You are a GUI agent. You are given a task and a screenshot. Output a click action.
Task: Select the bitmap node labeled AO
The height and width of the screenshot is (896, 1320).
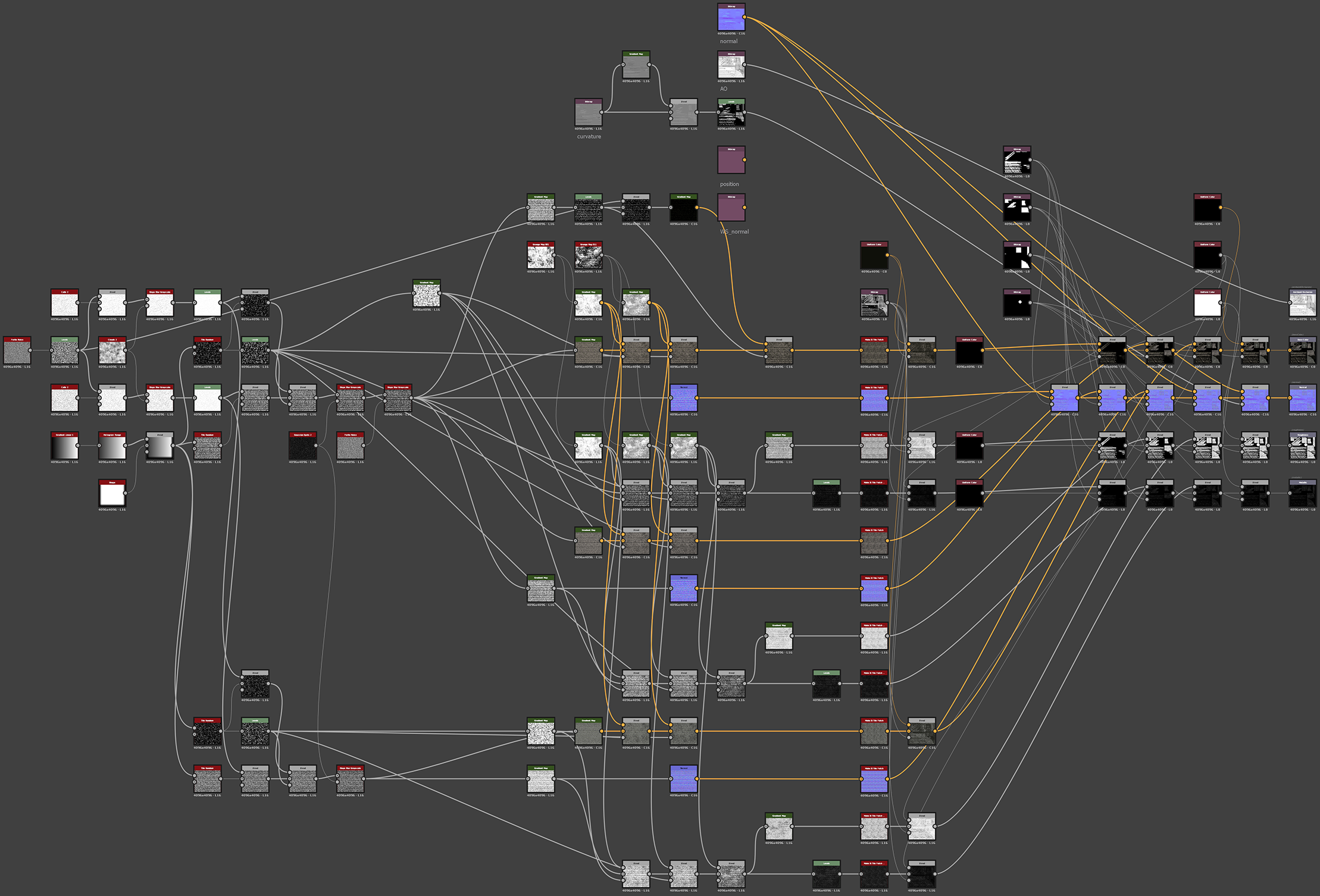pyautogui.click(x=731, y=65)
